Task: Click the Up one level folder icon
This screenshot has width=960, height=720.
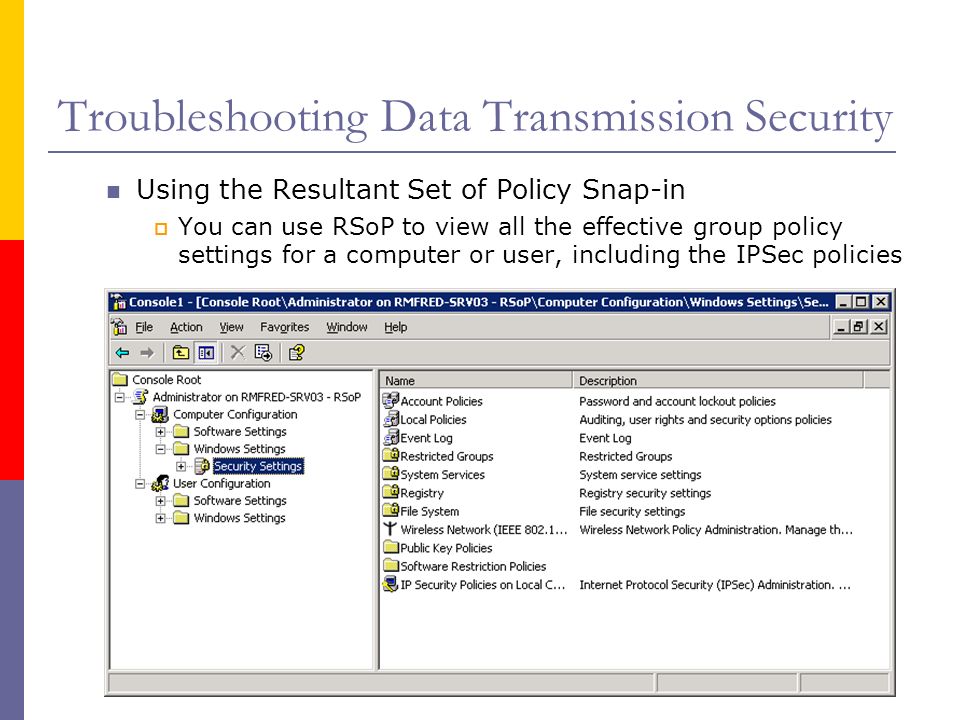Action: (181, 353)
